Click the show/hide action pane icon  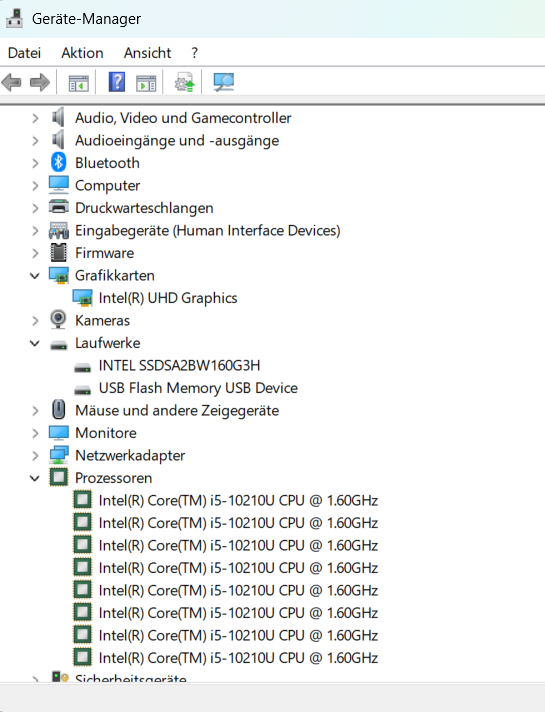click(x=146, y=83)
